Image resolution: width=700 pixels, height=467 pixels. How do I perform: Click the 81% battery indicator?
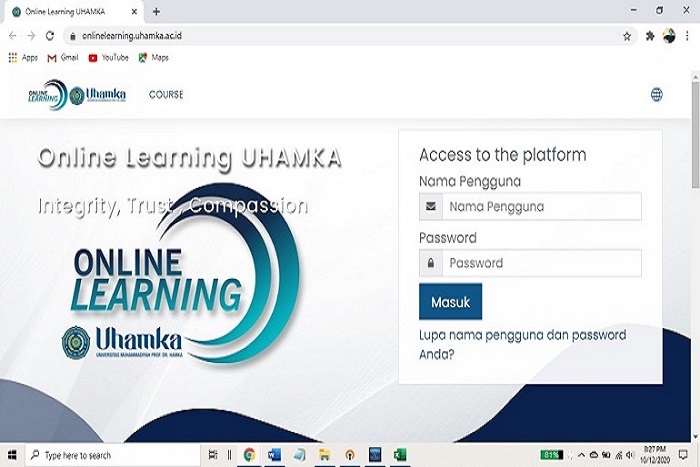(551, 455)
